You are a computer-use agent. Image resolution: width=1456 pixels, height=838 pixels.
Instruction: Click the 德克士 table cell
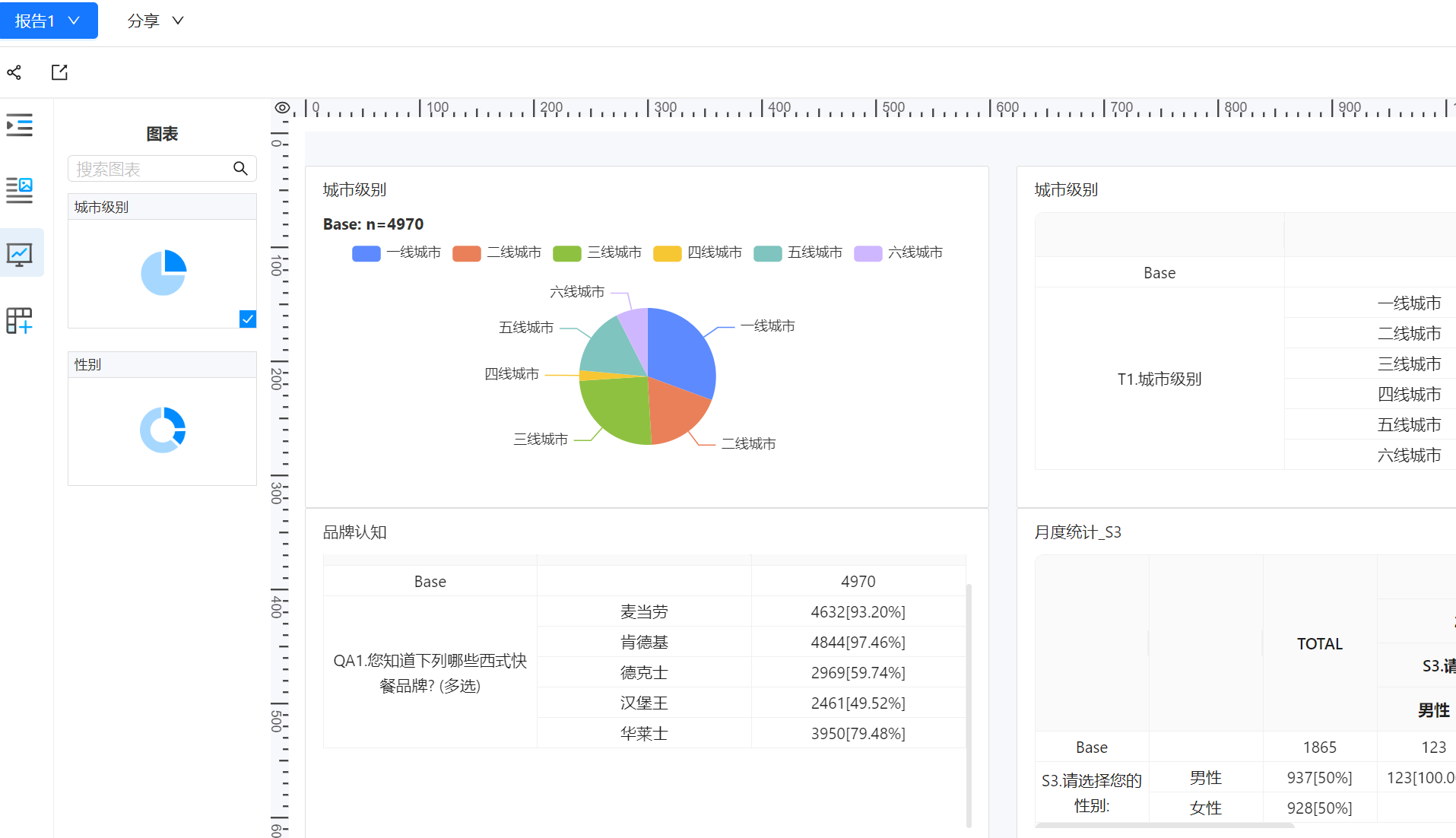[644, 672]
